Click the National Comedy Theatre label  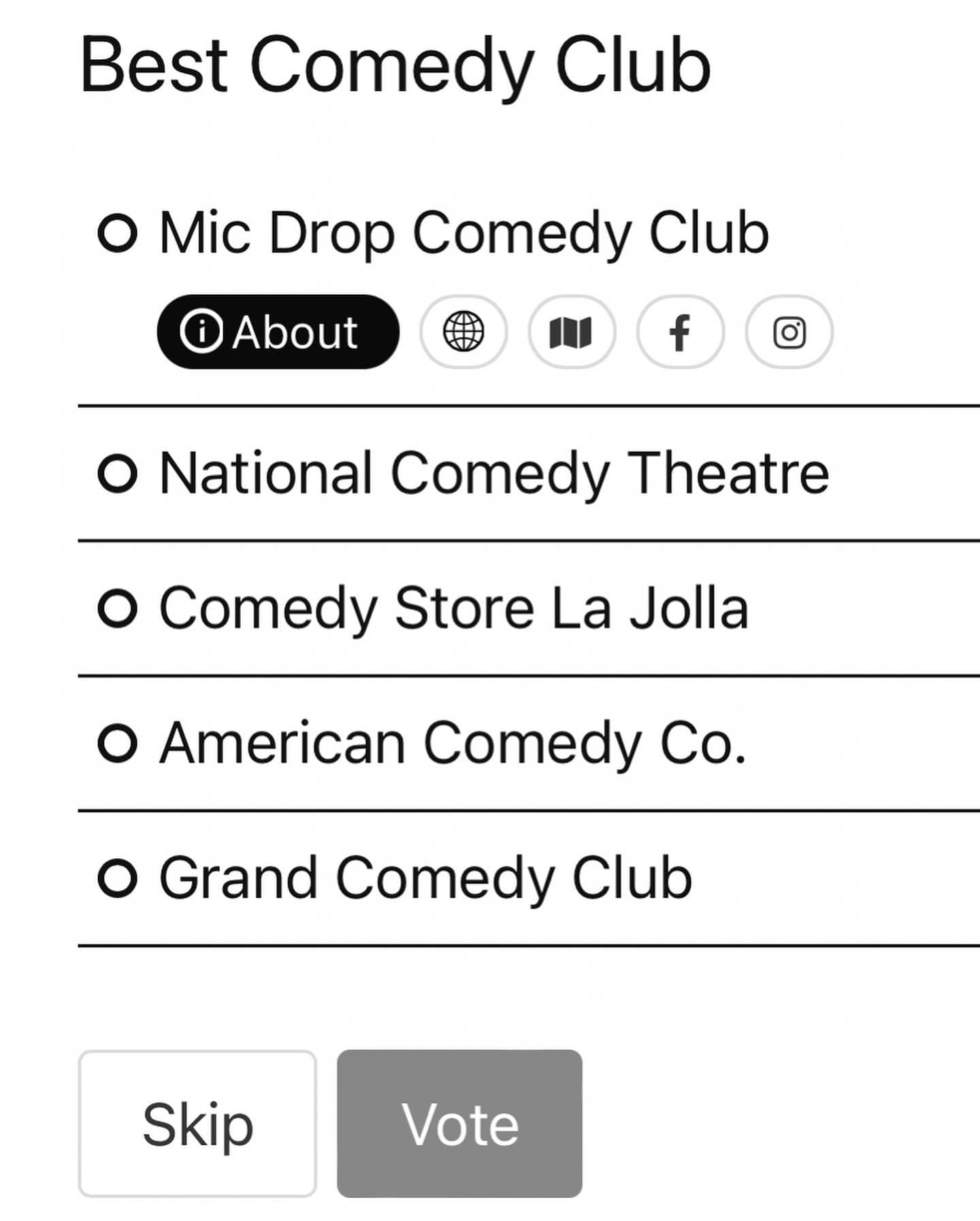(494, 474)
